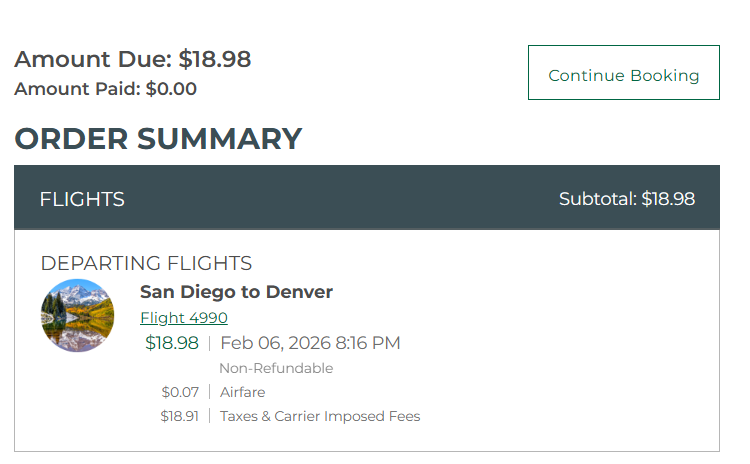Click the Non-Refundable label
750x464 pixels.
click(276, 368)
